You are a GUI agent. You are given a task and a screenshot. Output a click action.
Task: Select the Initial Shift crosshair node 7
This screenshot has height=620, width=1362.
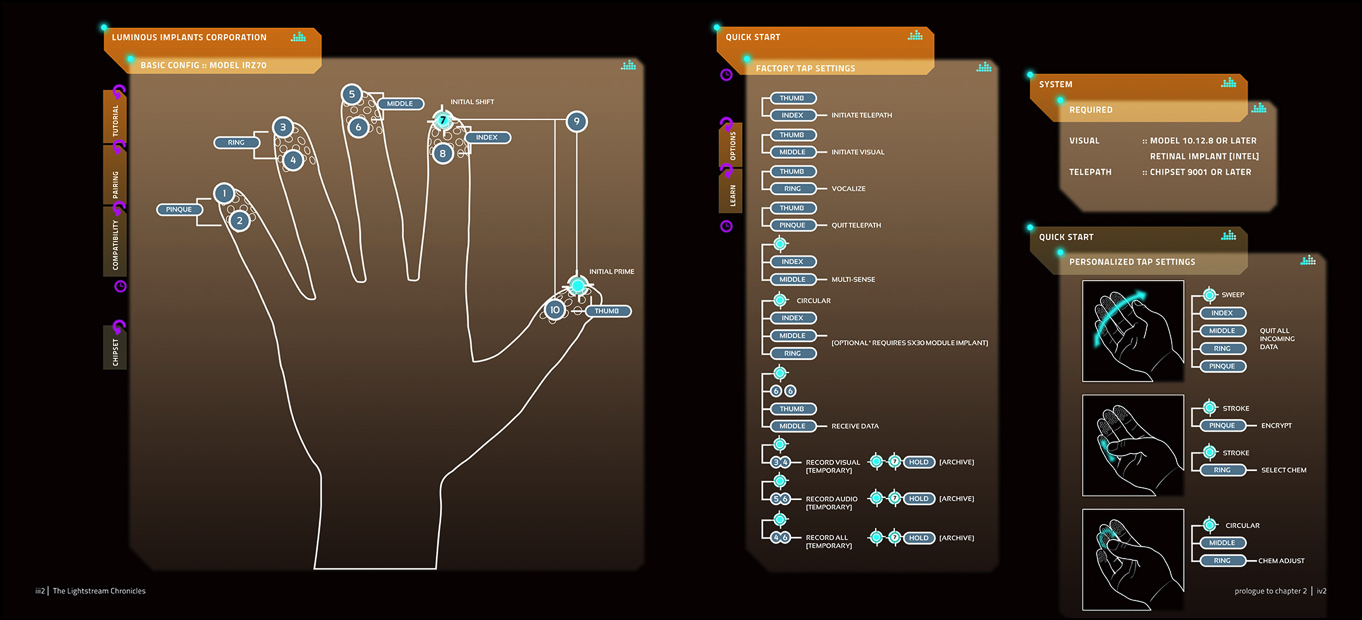click(442, 120)
